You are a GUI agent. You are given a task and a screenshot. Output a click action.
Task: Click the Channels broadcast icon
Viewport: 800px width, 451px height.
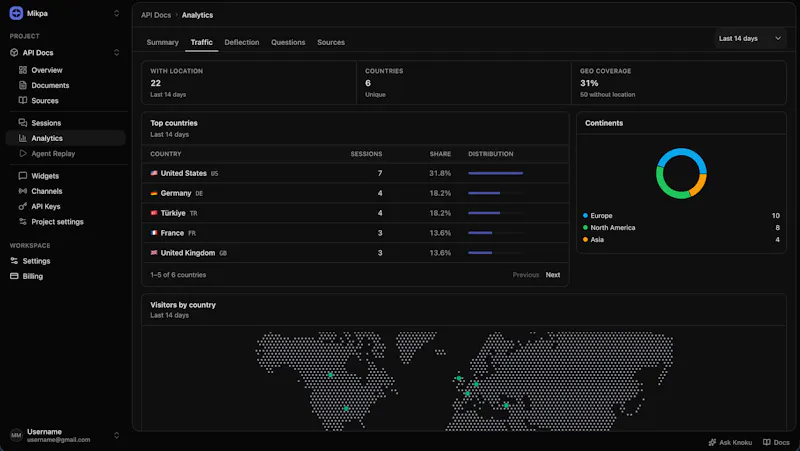[23, 191]
